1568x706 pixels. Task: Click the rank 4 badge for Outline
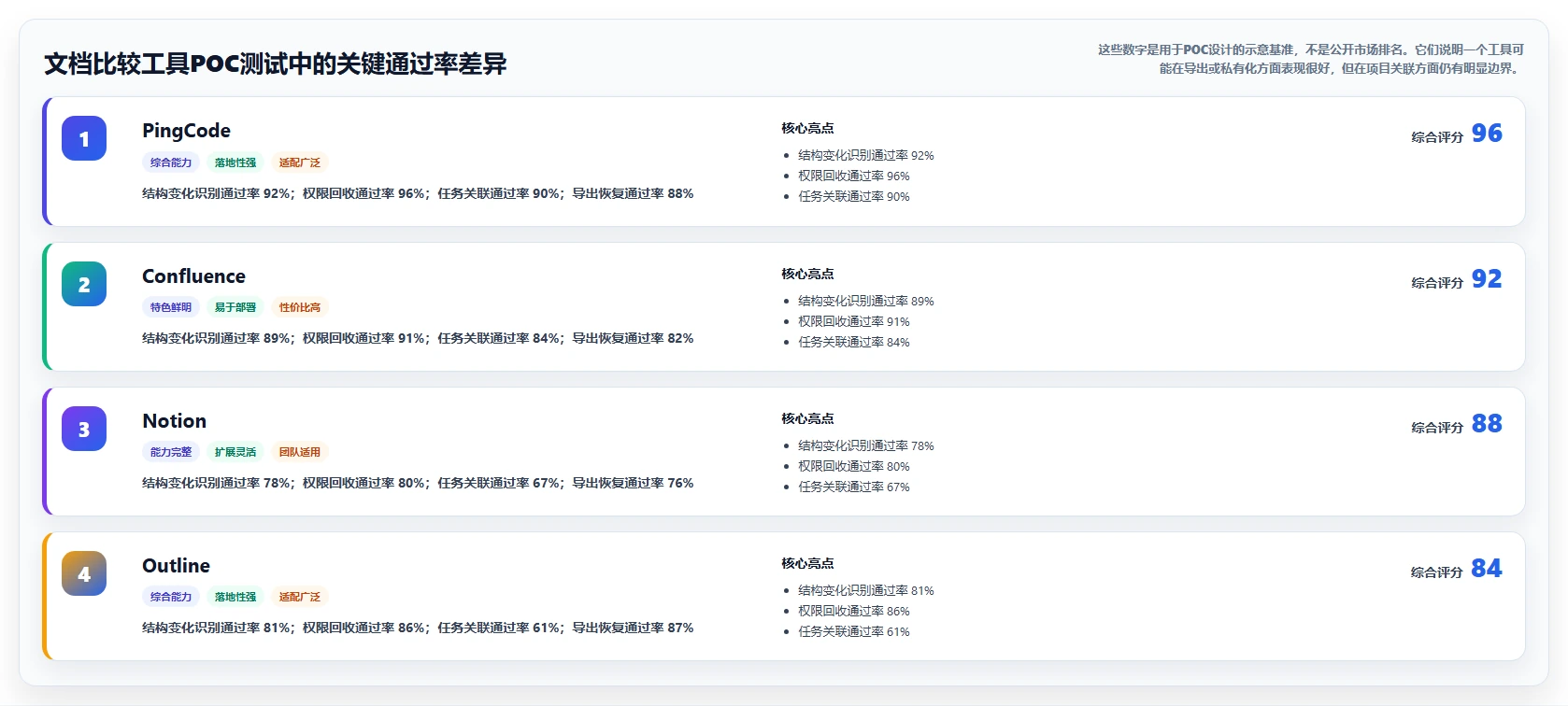tap(84, 573)
